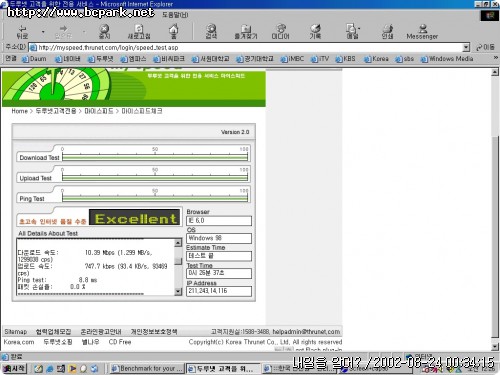Image resolution: width=500 pixels, height=375 pixels.
Task: Click the details box scroll down arrow
Action: pyautogui.click(x=178, y=292)
